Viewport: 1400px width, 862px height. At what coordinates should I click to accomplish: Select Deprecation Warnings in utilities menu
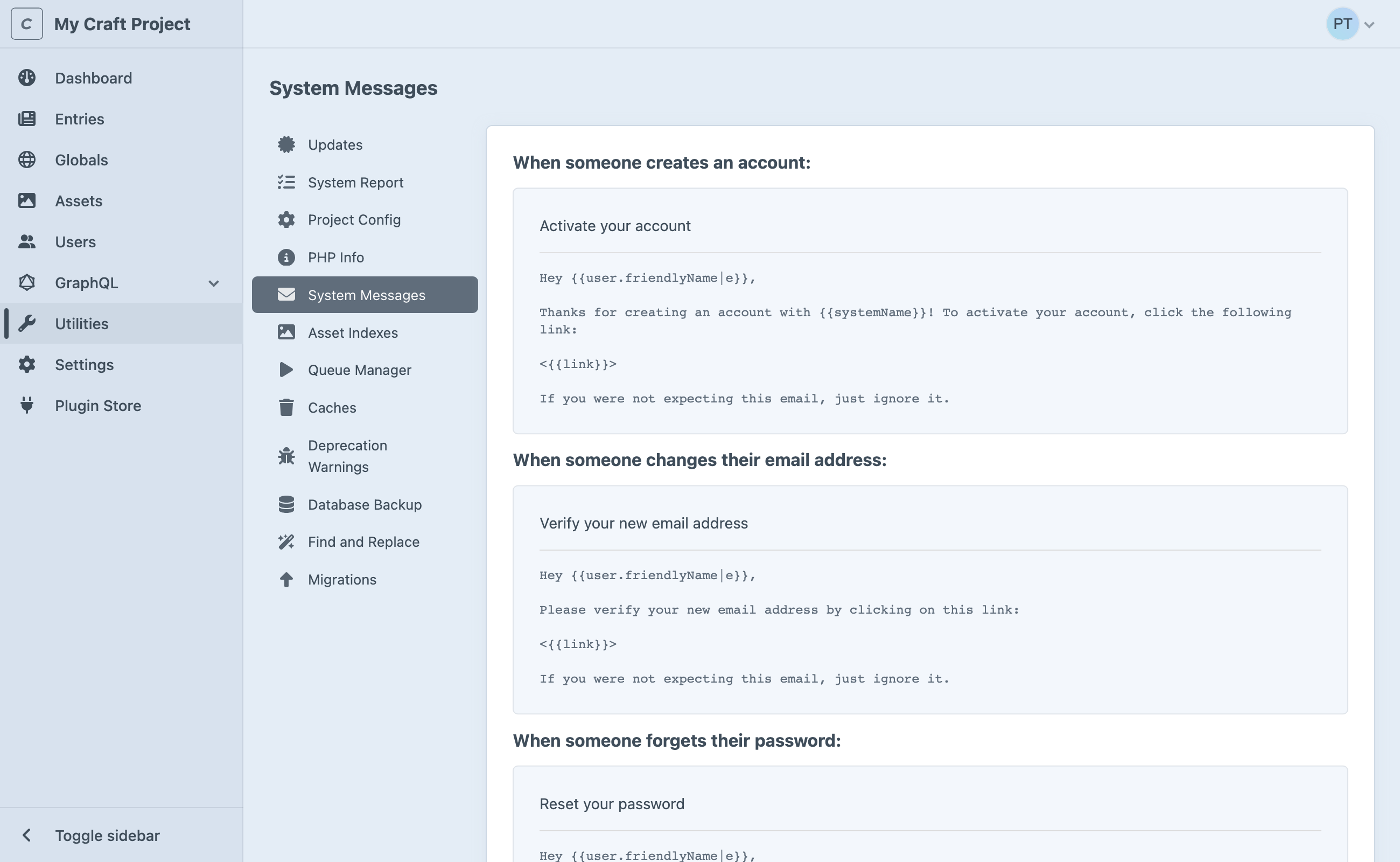(348, 456)
